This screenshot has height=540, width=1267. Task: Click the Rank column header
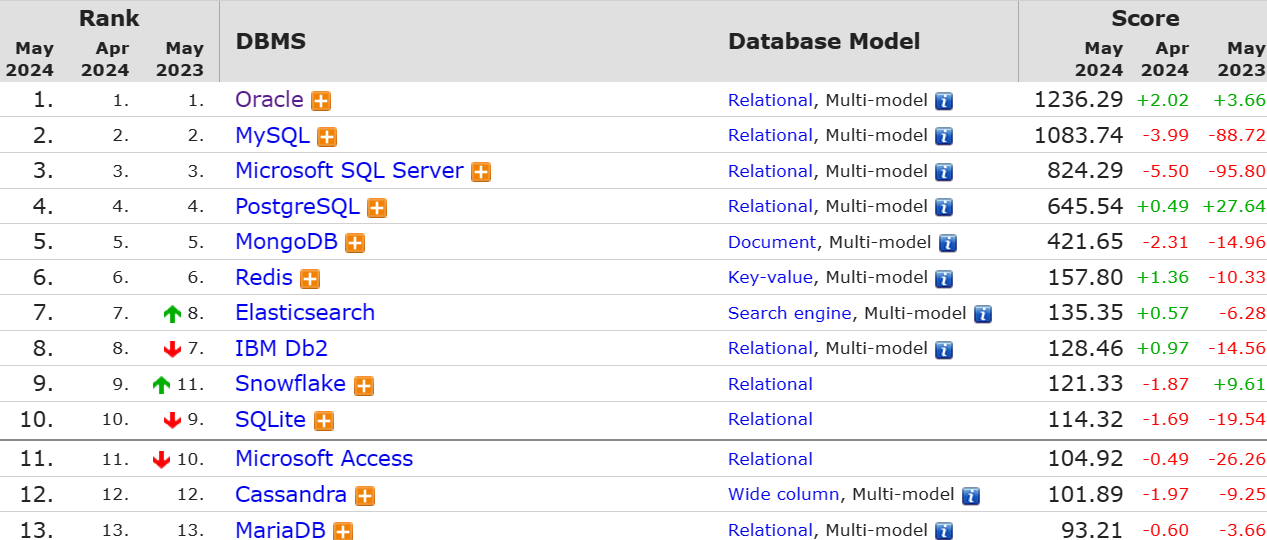109,18
